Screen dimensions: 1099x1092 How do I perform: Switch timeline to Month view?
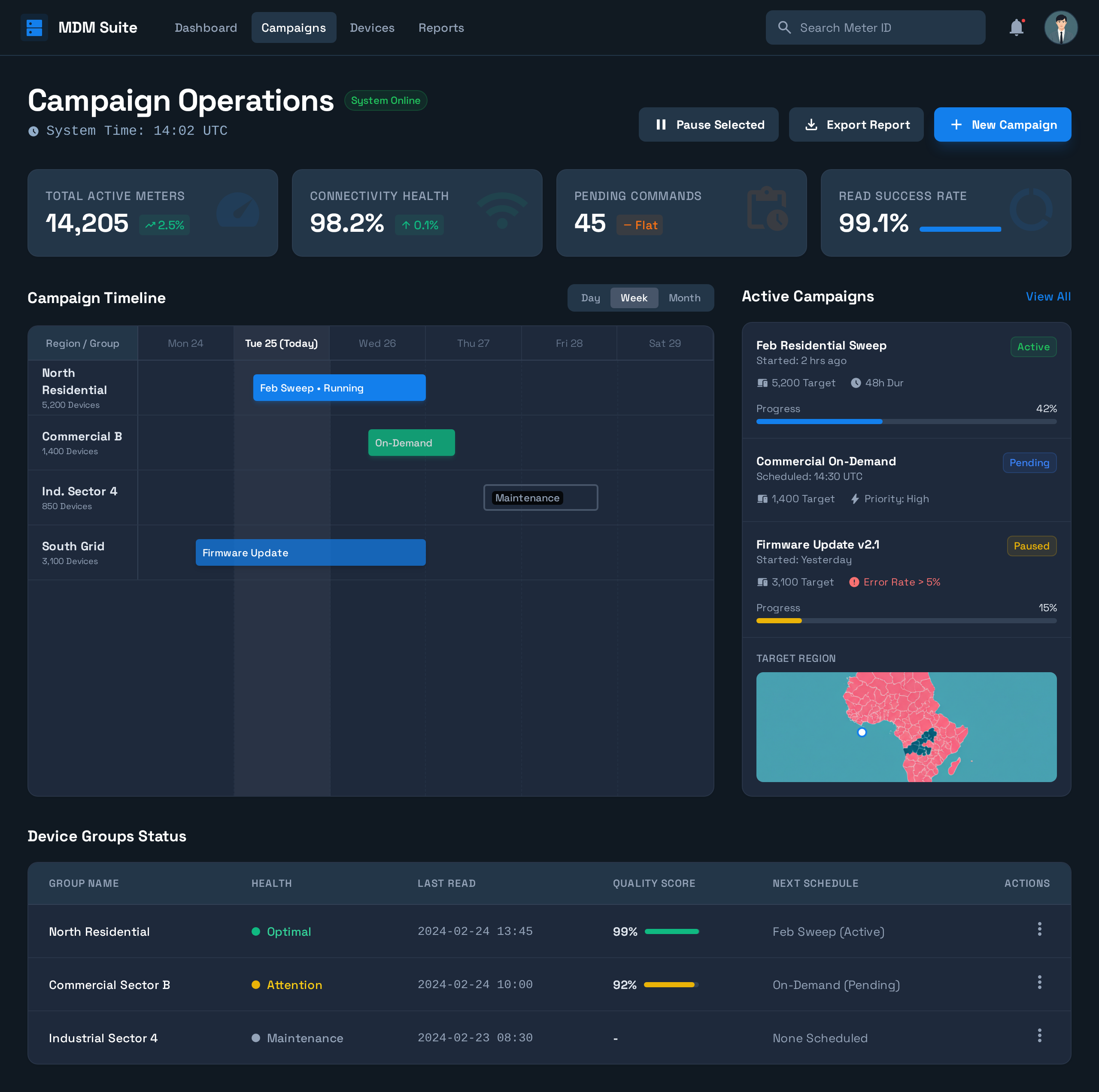click(684, 298)
